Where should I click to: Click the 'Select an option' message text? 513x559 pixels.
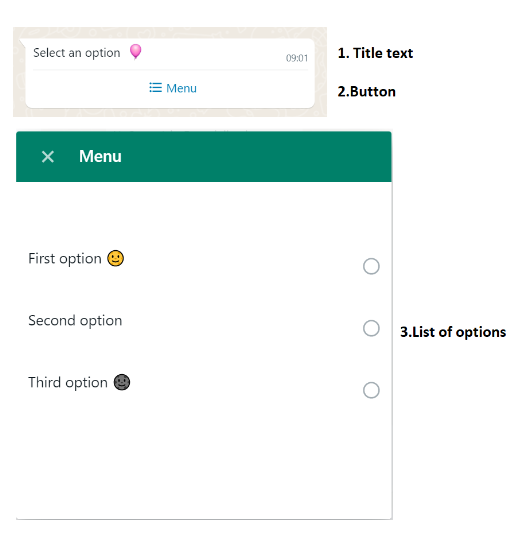77,53
